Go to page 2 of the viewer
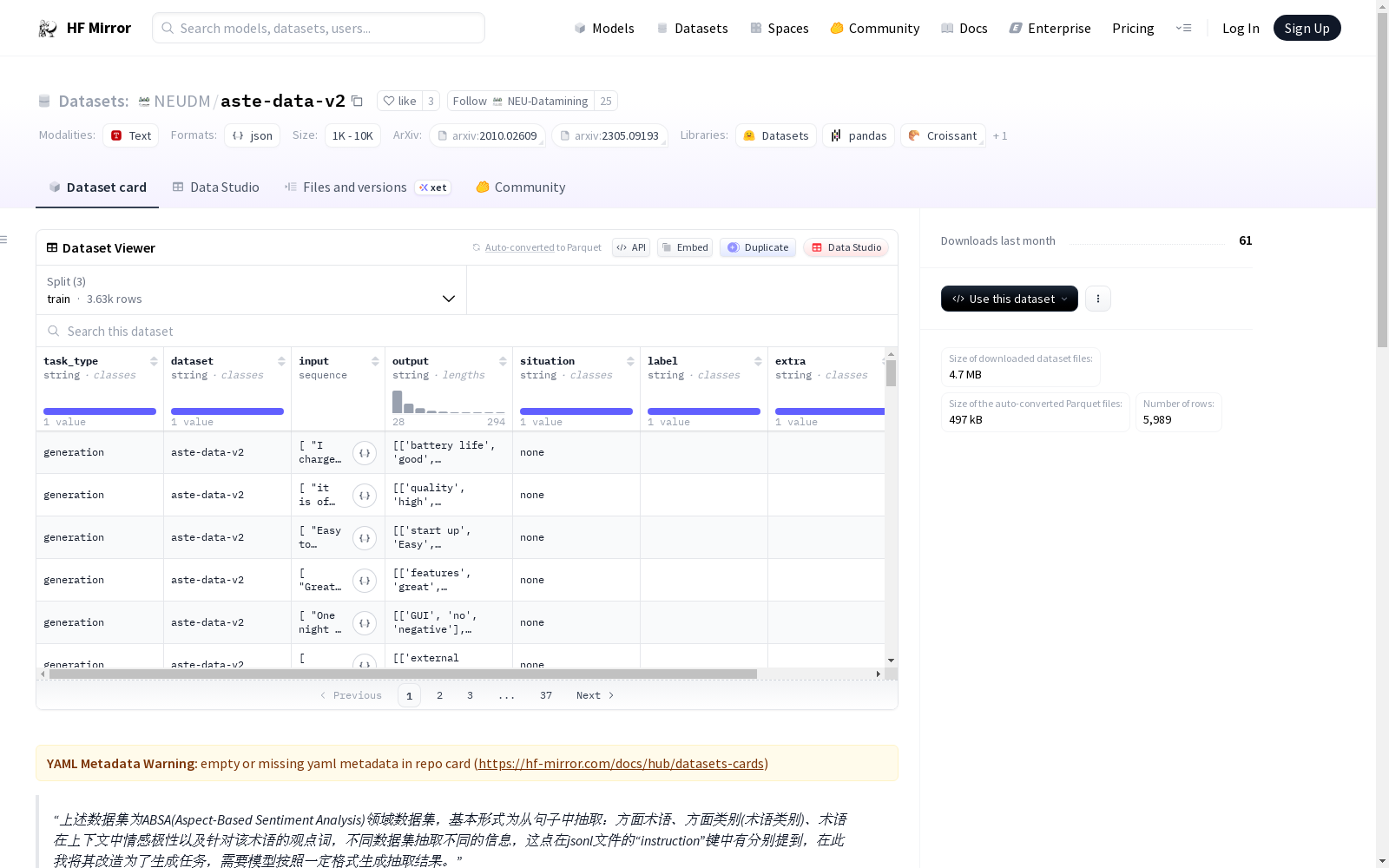The height and width of the screenshot is (868, 1389). coord(440,695)
